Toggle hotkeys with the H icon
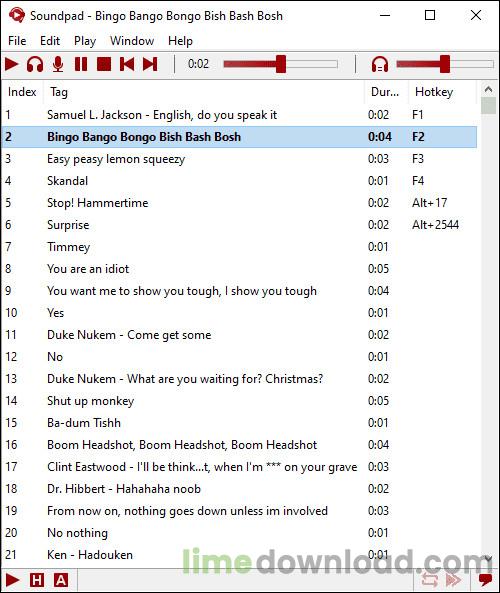The height and width of the screenshot is (593, 500). (37, 580)
